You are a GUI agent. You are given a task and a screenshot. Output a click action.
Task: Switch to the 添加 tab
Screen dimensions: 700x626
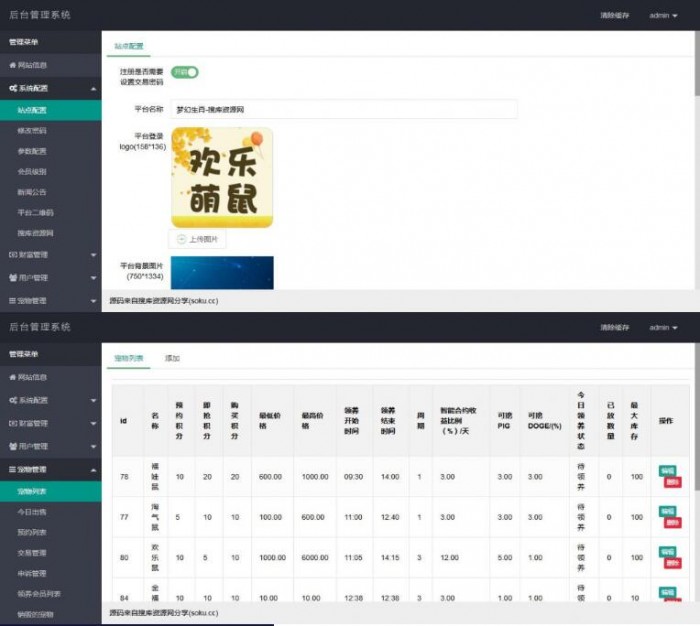click(x=172, y=358)
